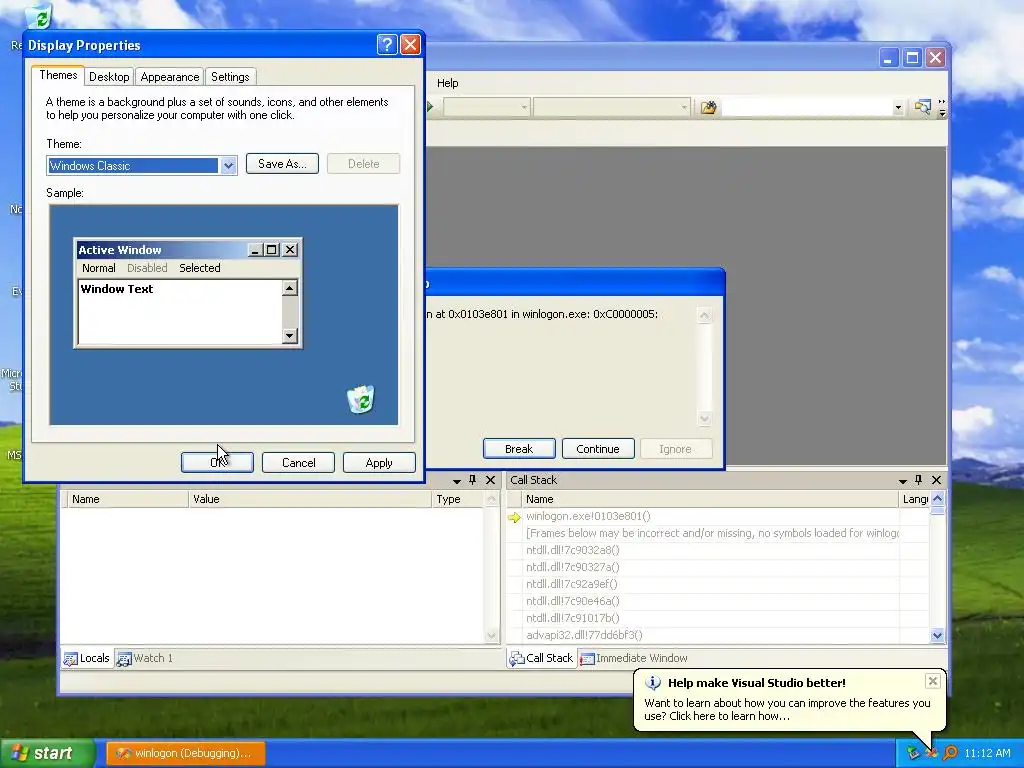The width and height of the screenshot is (1024, 768).
Task: Switch to the Themes tab
Action: (x=58, y=75)
